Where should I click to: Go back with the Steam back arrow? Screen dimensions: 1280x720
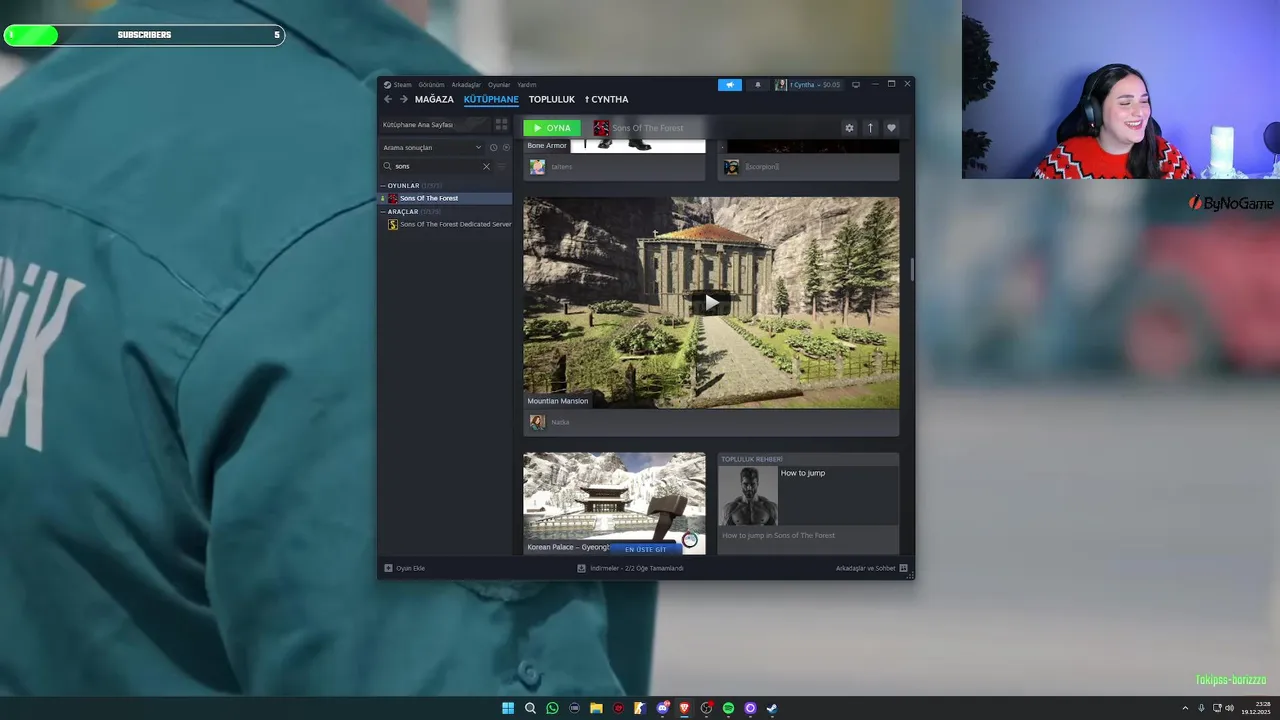(x=388, y=99)
